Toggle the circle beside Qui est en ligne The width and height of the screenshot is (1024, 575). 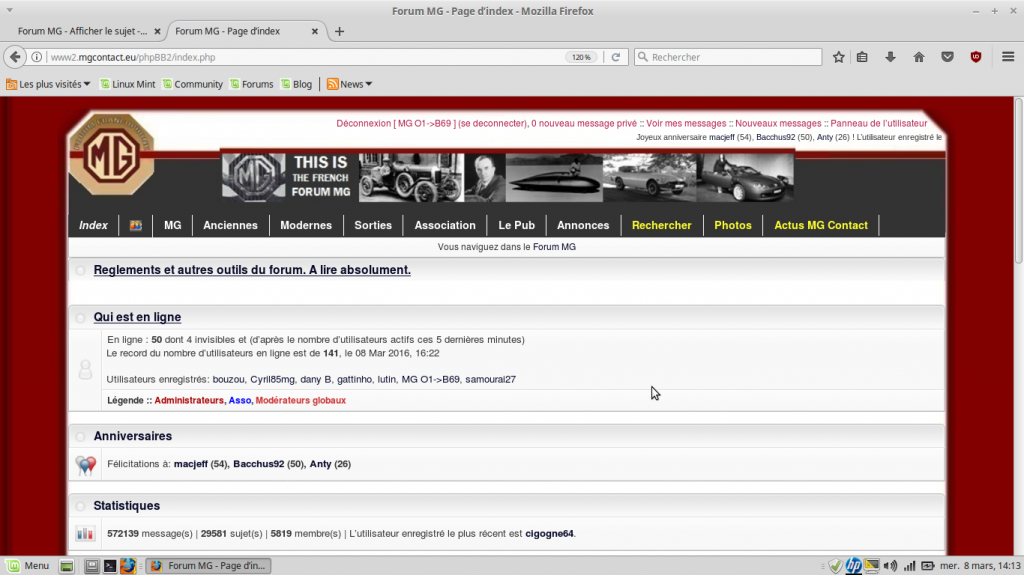[80, 318]
